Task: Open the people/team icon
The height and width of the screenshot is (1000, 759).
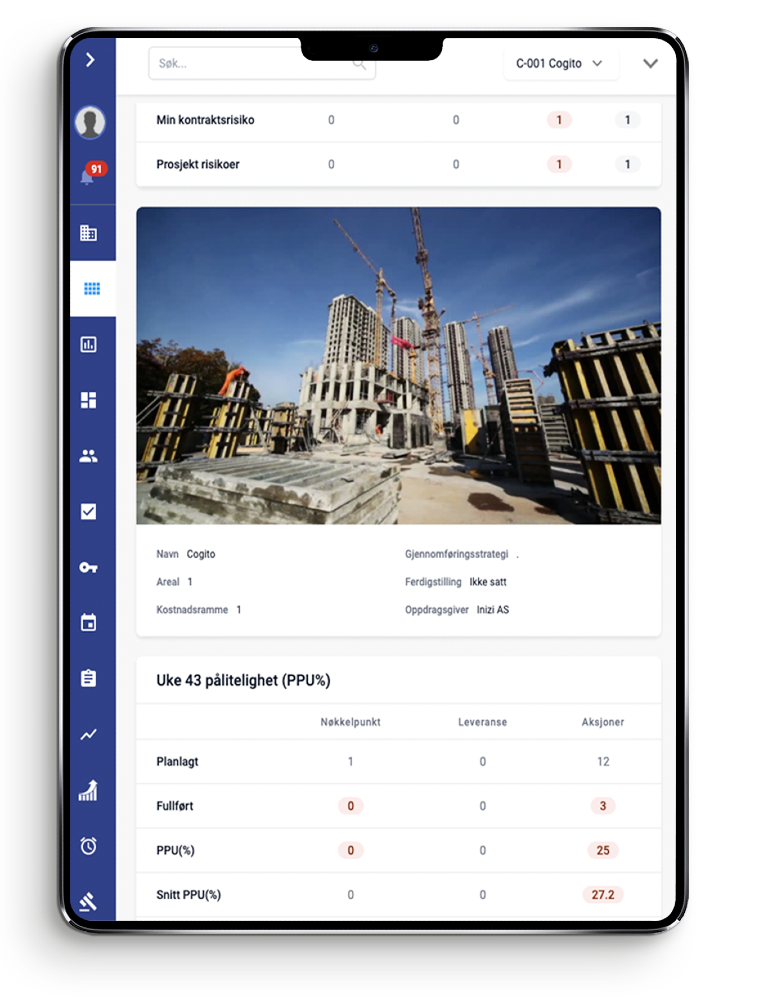Action: coord(89,456)
